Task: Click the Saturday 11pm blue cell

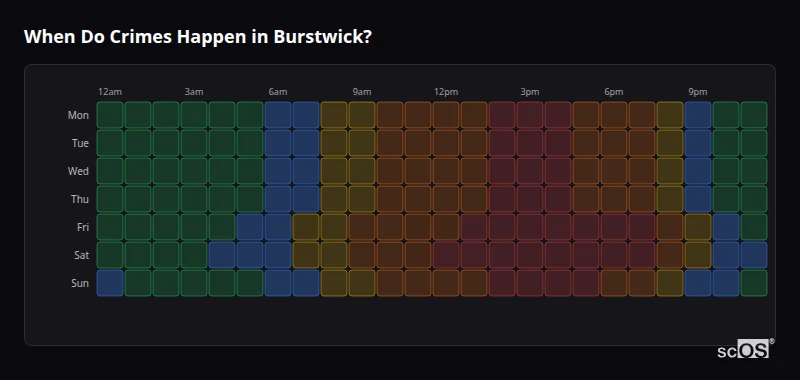Action: click(x=754, y=255)
